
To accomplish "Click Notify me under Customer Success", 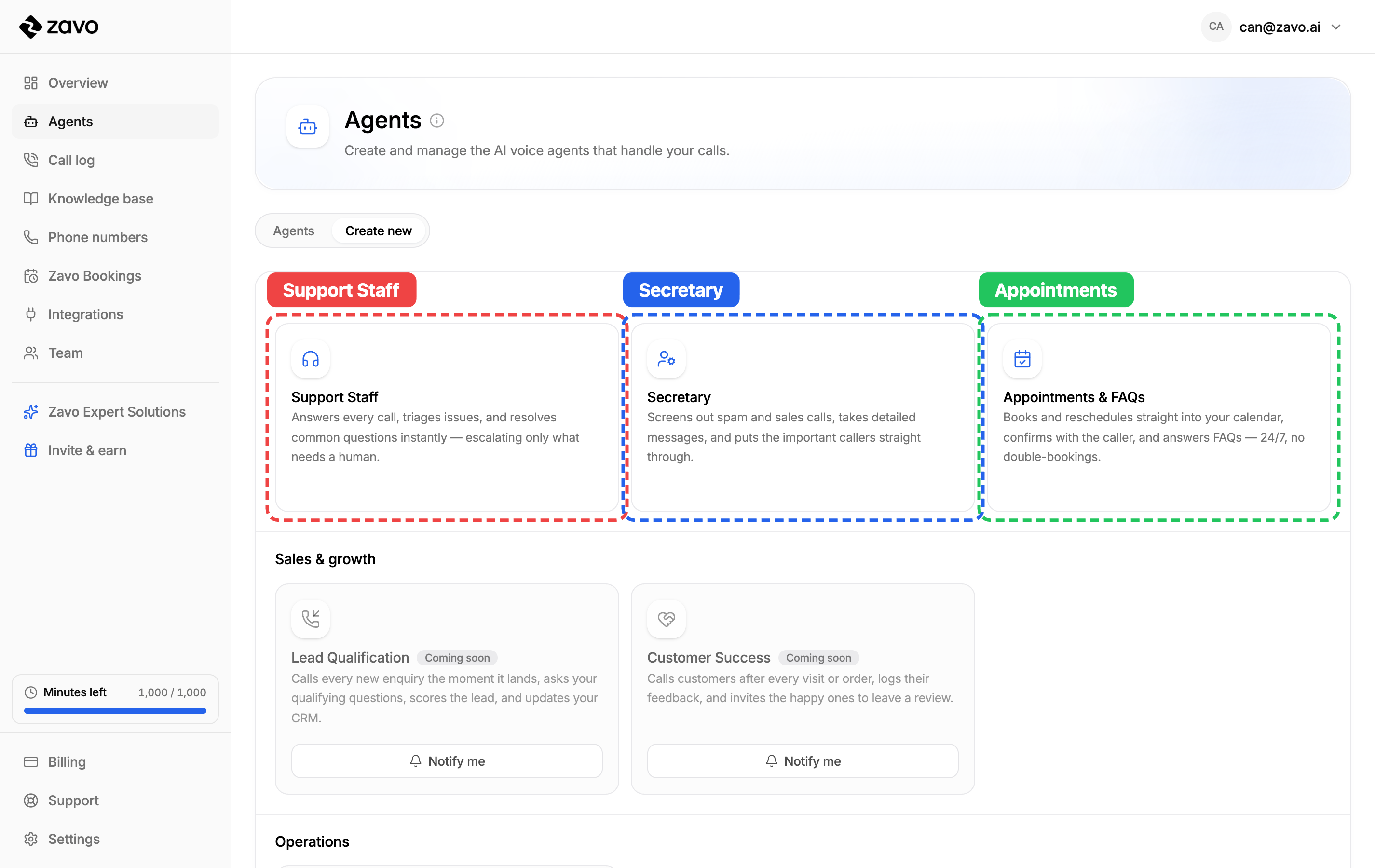I will point(803,761).
